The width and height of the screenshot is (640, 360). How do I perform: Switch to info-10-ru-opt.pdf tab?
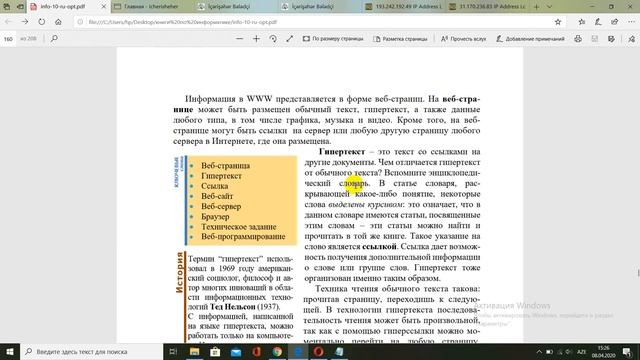pyautogui.click(x=63, y=7)
